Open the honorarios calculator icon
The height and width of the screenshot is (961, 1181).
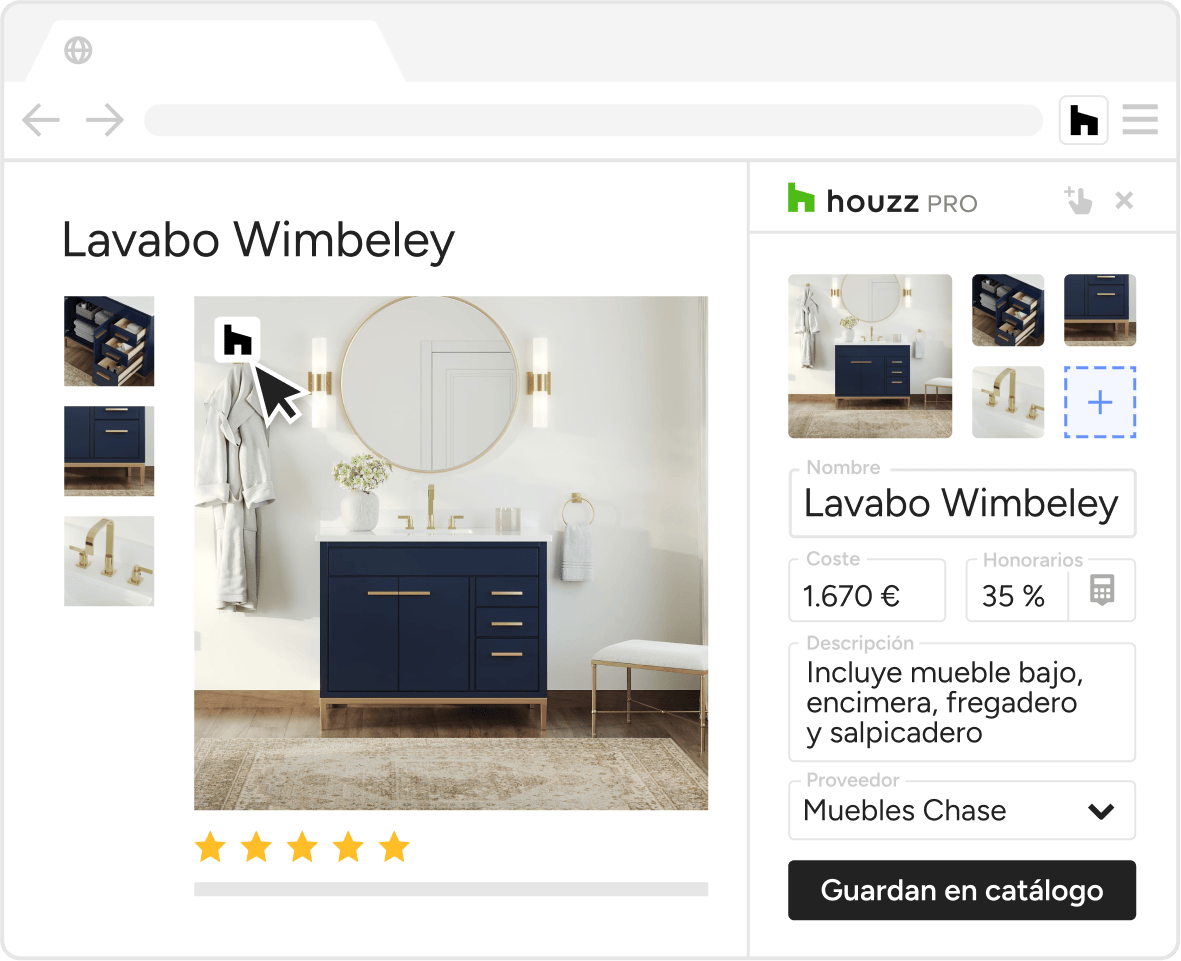click(x=1102, y=590)
